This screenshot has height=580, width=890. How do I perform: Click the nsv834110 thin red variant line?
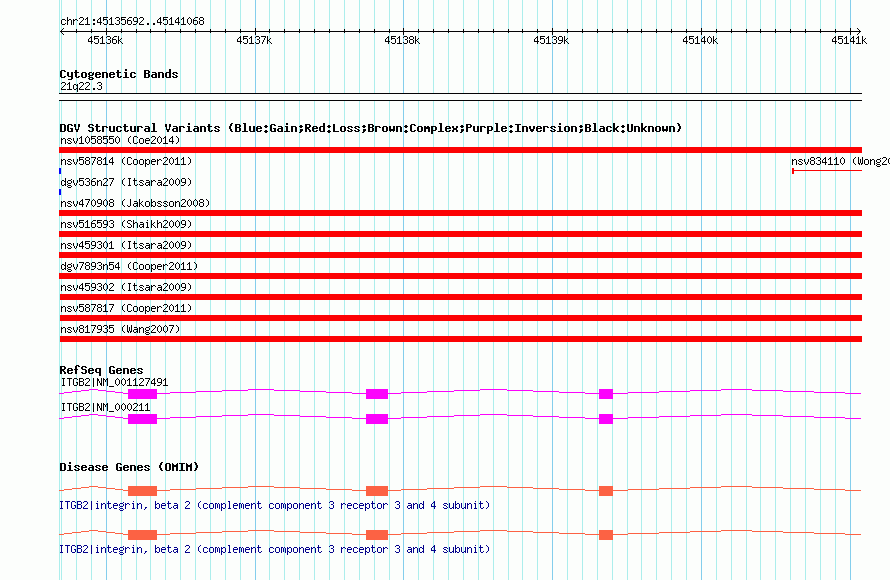point(827,171)
